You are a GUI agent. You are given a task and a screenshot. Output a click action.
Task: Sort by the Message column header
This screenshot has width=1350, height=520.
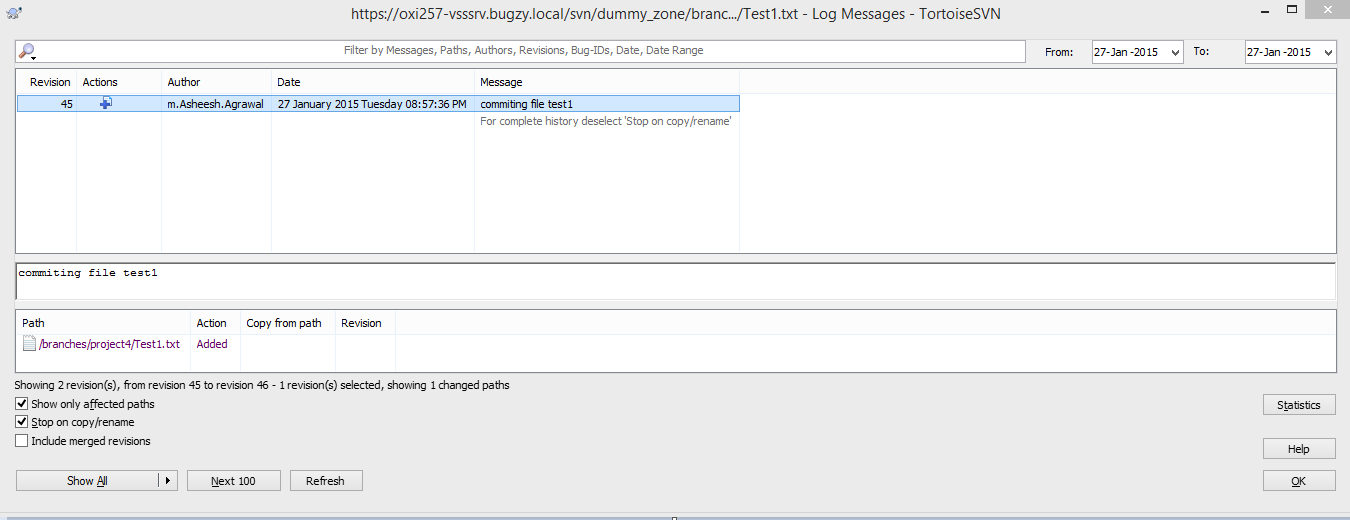tap(607, 82)
